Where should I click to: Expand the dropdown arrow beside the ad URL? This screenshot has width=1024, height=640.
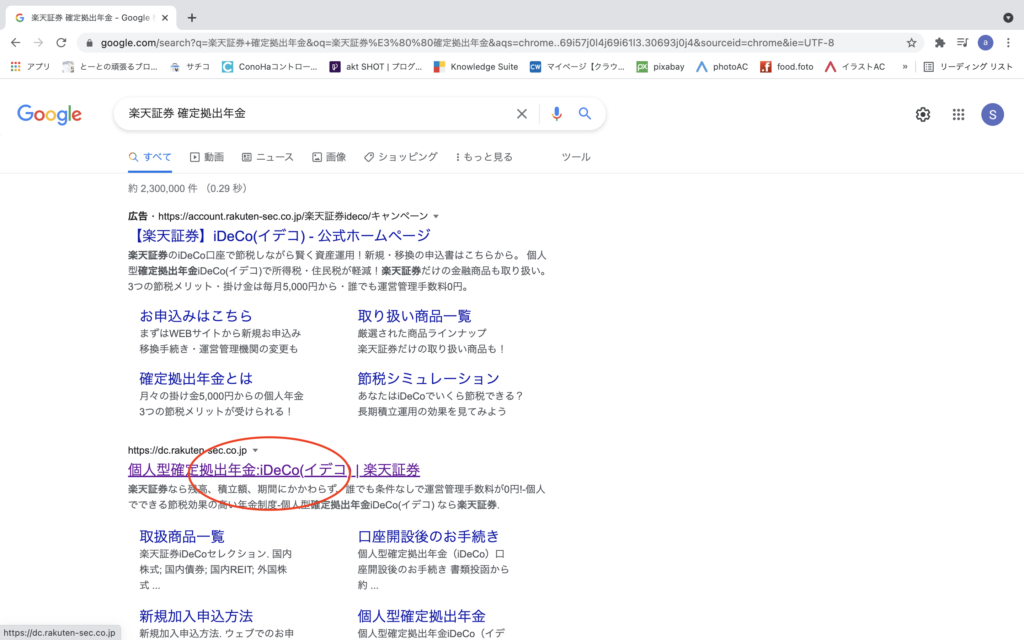point(436,216)
